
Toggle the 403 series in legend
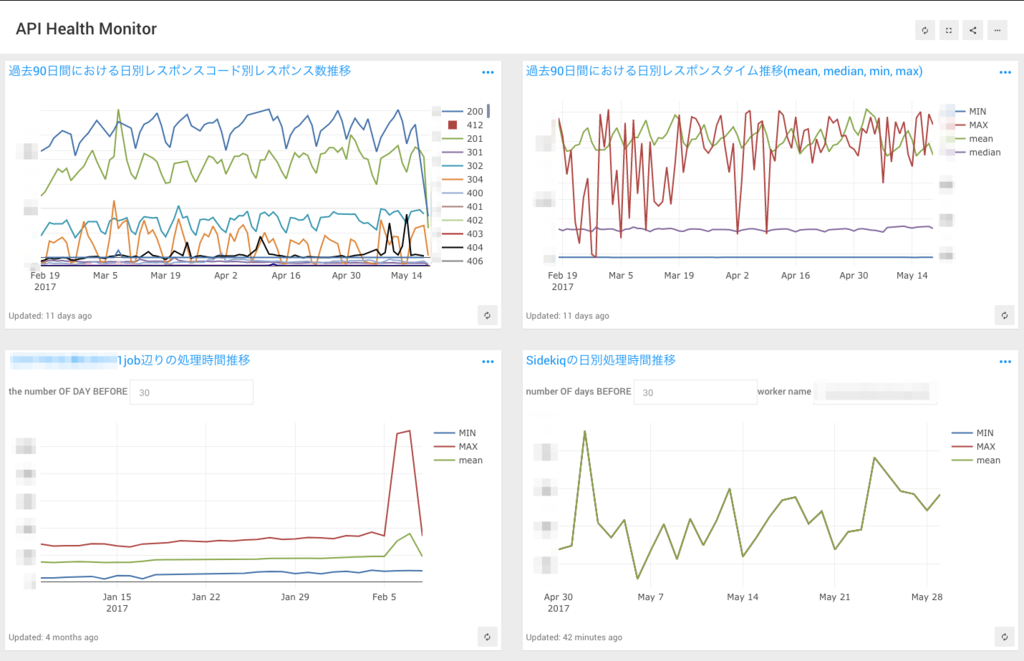point(463,234)
